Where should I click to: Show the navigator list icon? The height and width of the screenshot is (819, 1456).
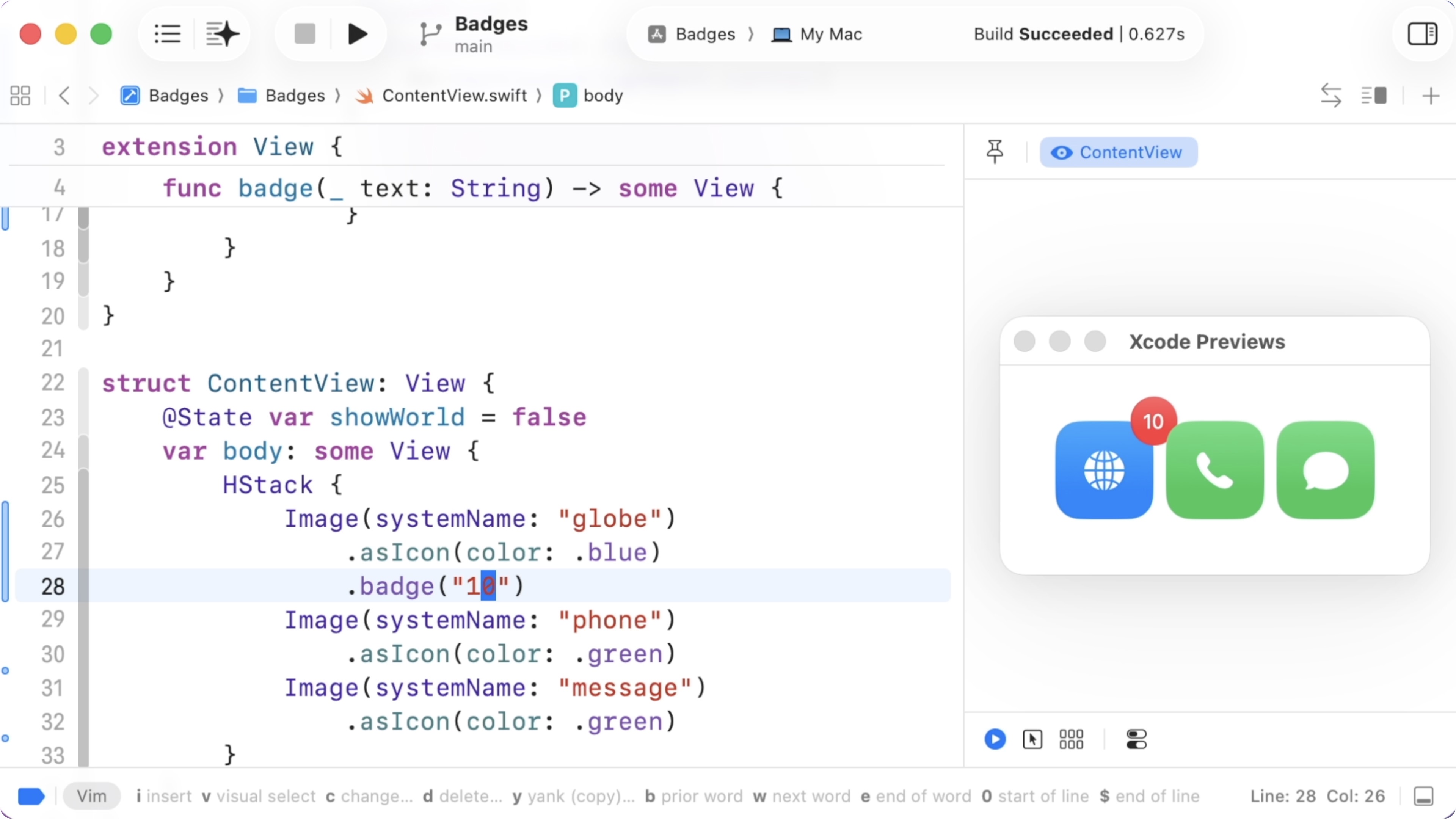167,34
